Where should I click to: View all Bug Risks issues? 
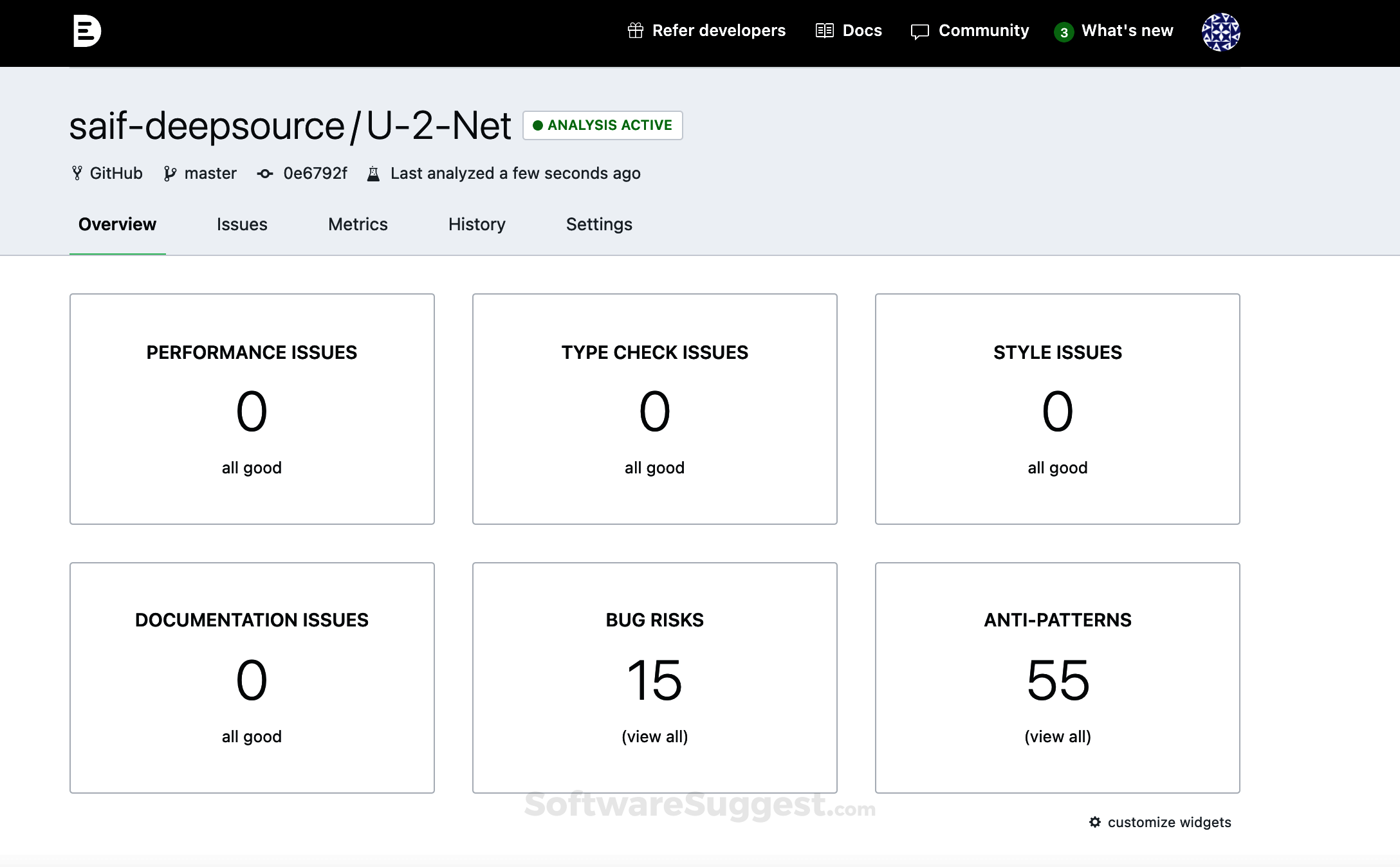point(654,736)
